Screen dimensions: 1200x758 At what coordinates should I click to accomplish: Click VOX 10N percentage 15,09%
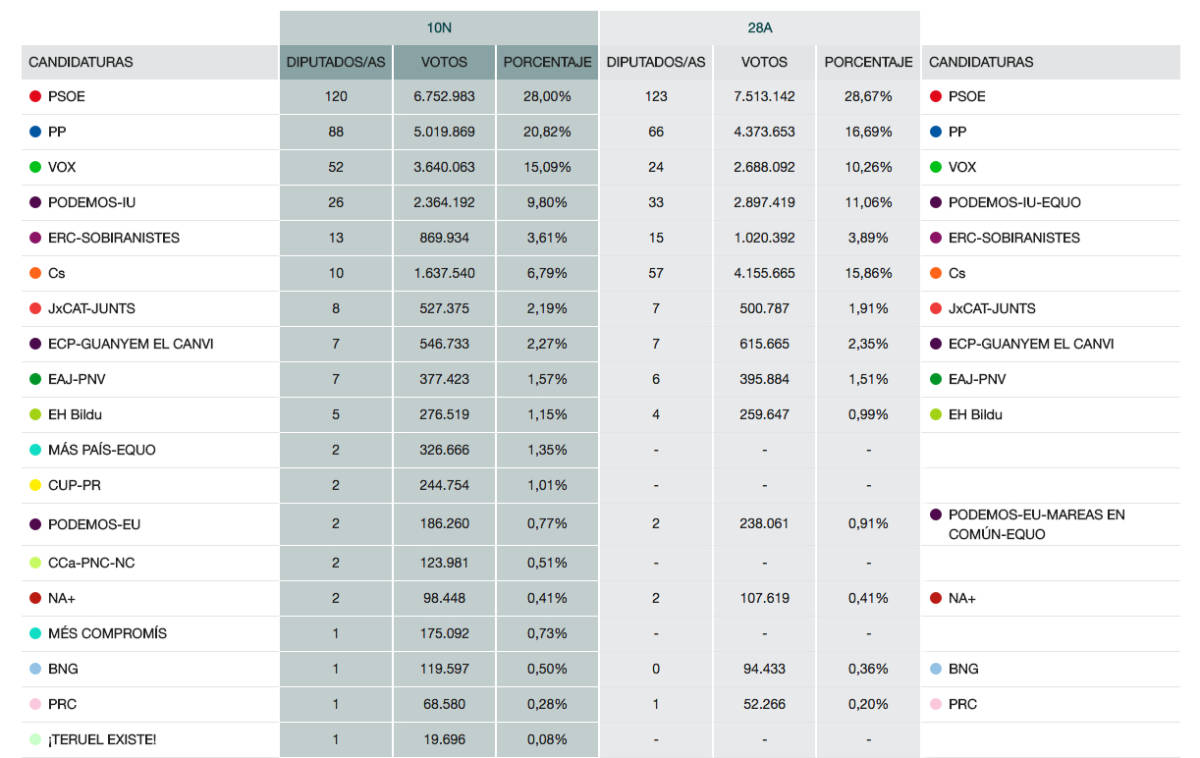point(547,167)
